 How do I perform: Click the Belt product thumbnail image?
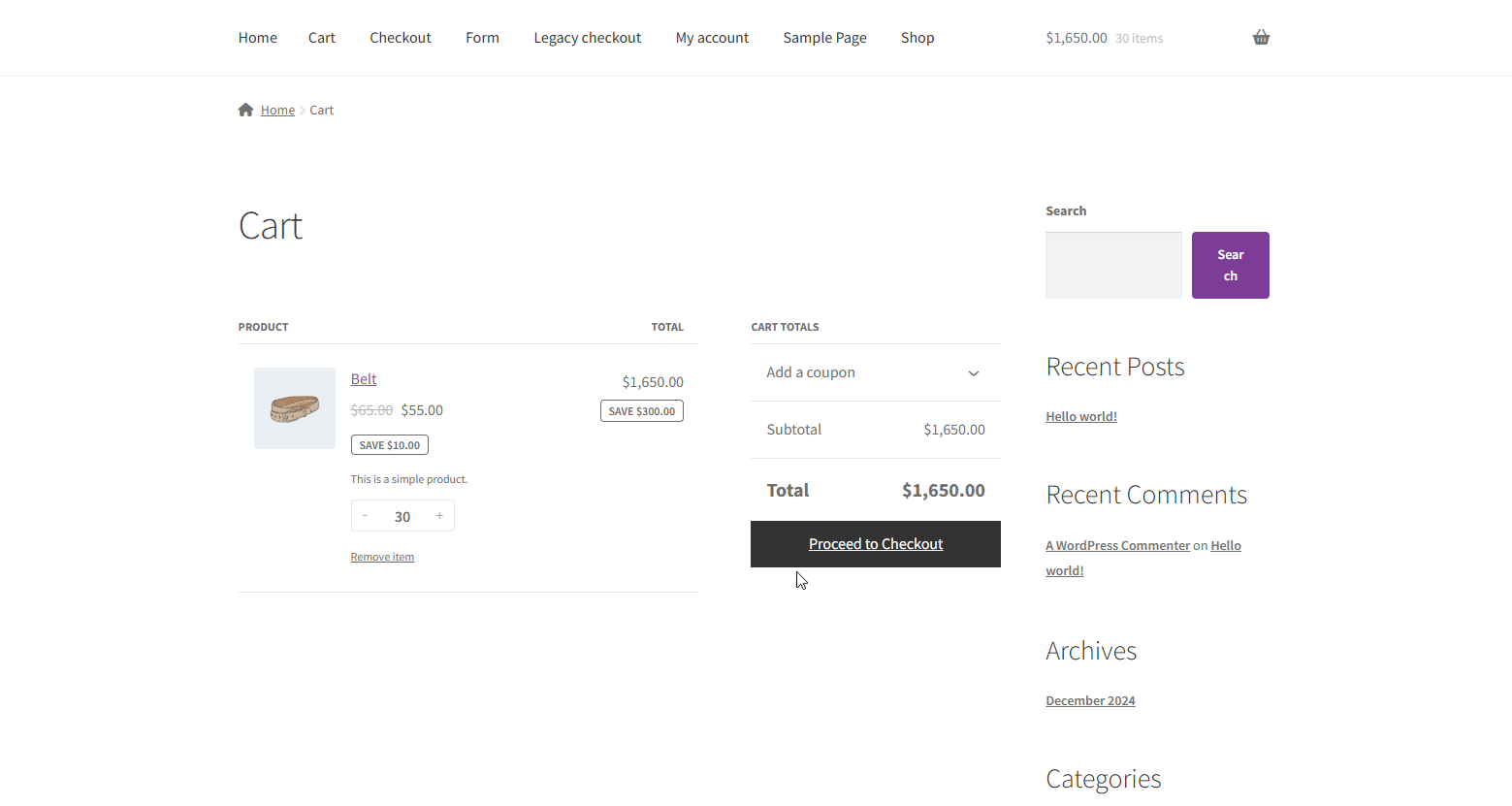[x=295, y=408]
